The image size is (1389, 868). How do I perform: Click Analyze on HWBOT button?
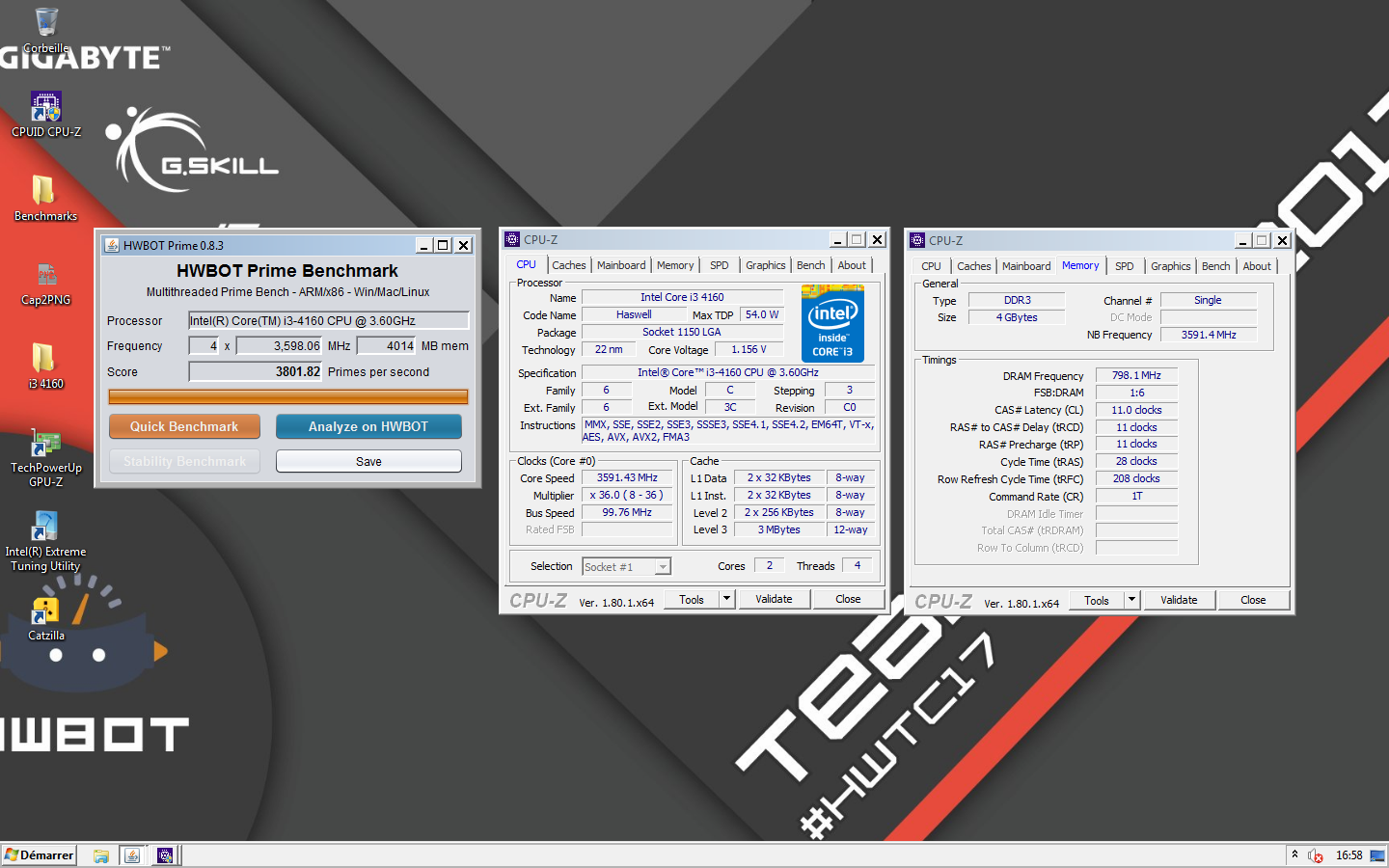point(368,426)
